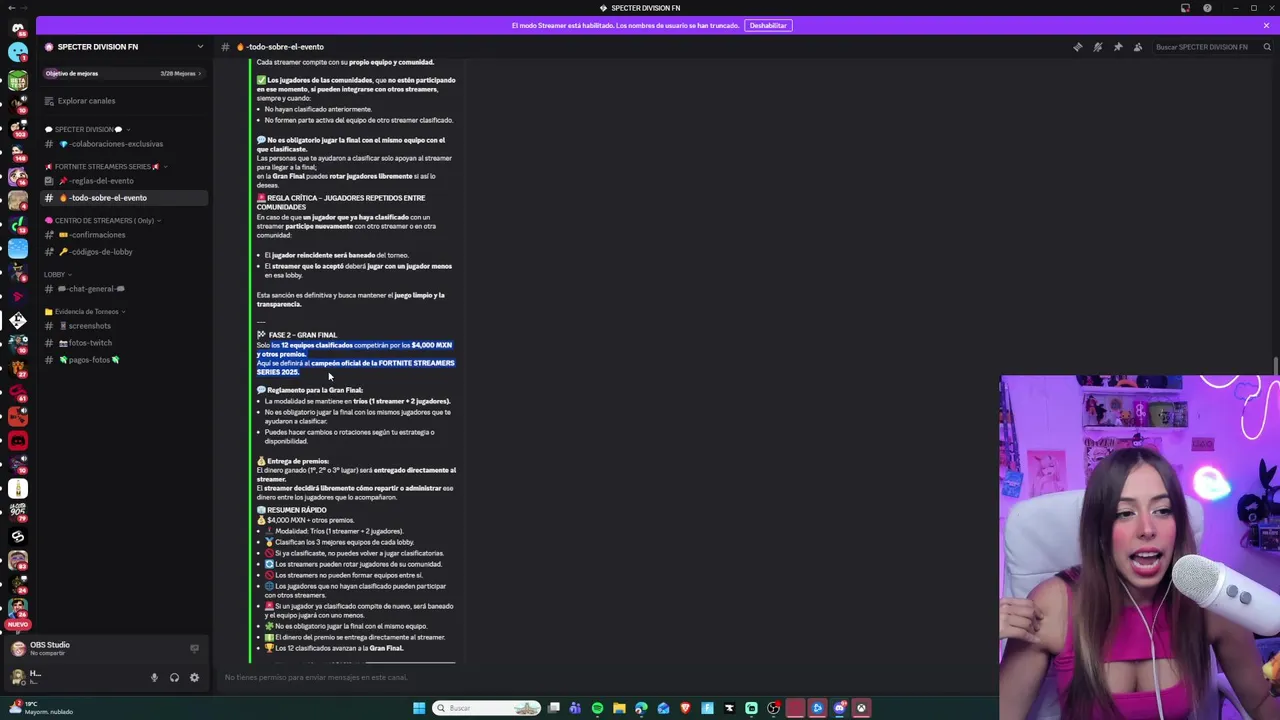Open Microsoft Edge from the taskbar
This screenshot has height=720, width=1280.
(641, 708)
